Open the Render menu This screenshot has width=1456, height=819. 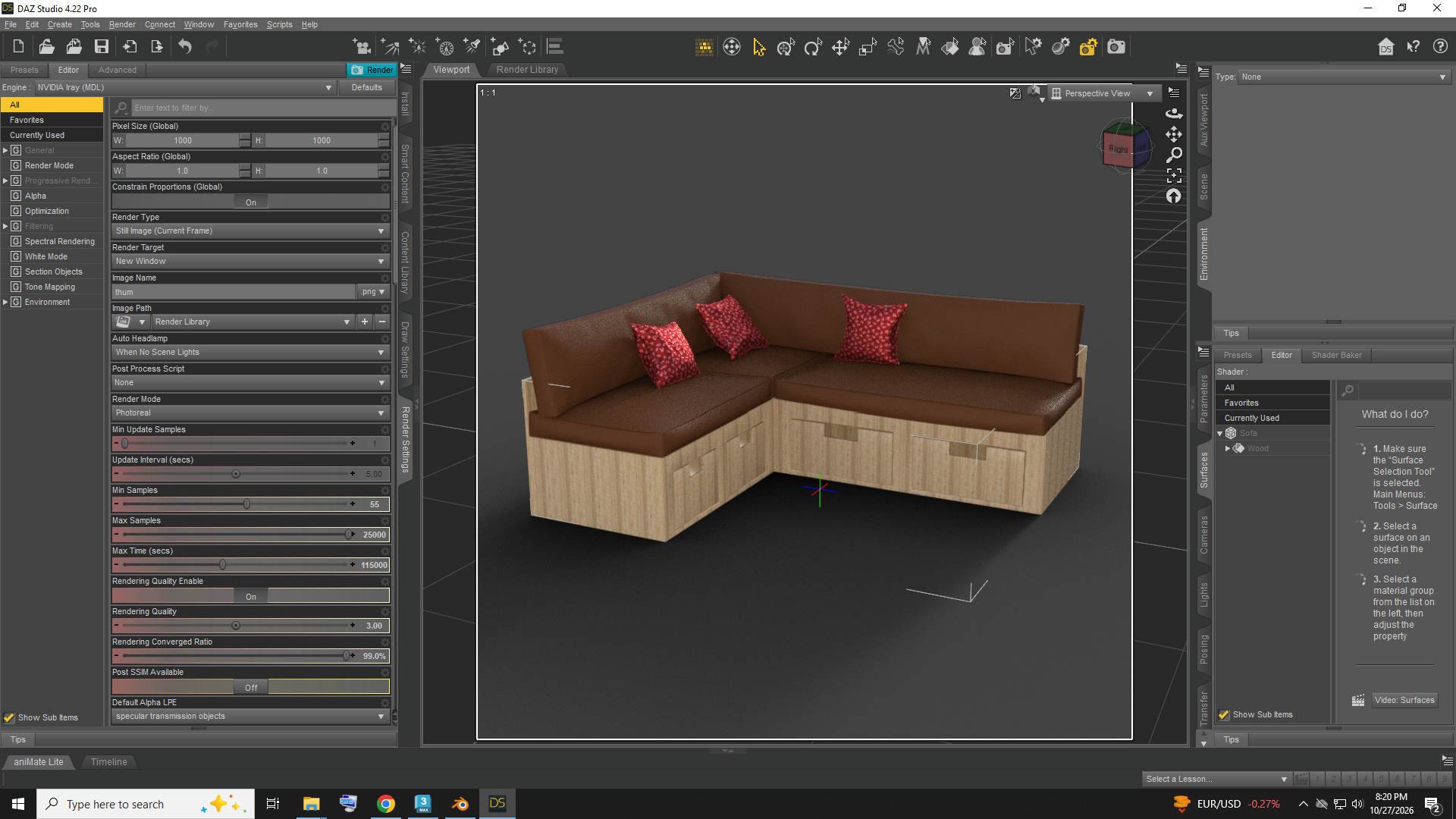(122, 25)
